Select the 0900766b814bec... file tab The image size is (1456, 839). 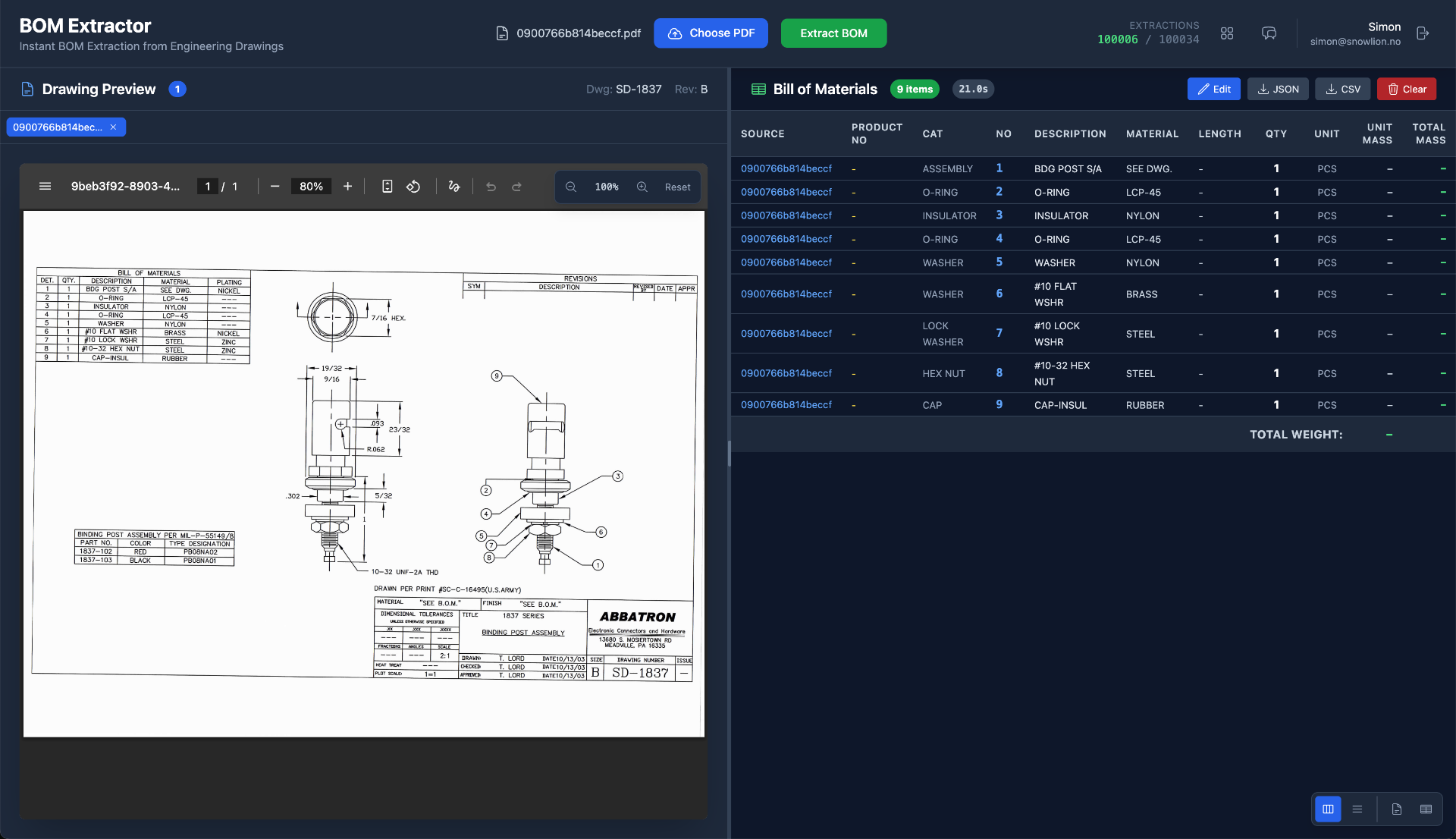[58, 127]
